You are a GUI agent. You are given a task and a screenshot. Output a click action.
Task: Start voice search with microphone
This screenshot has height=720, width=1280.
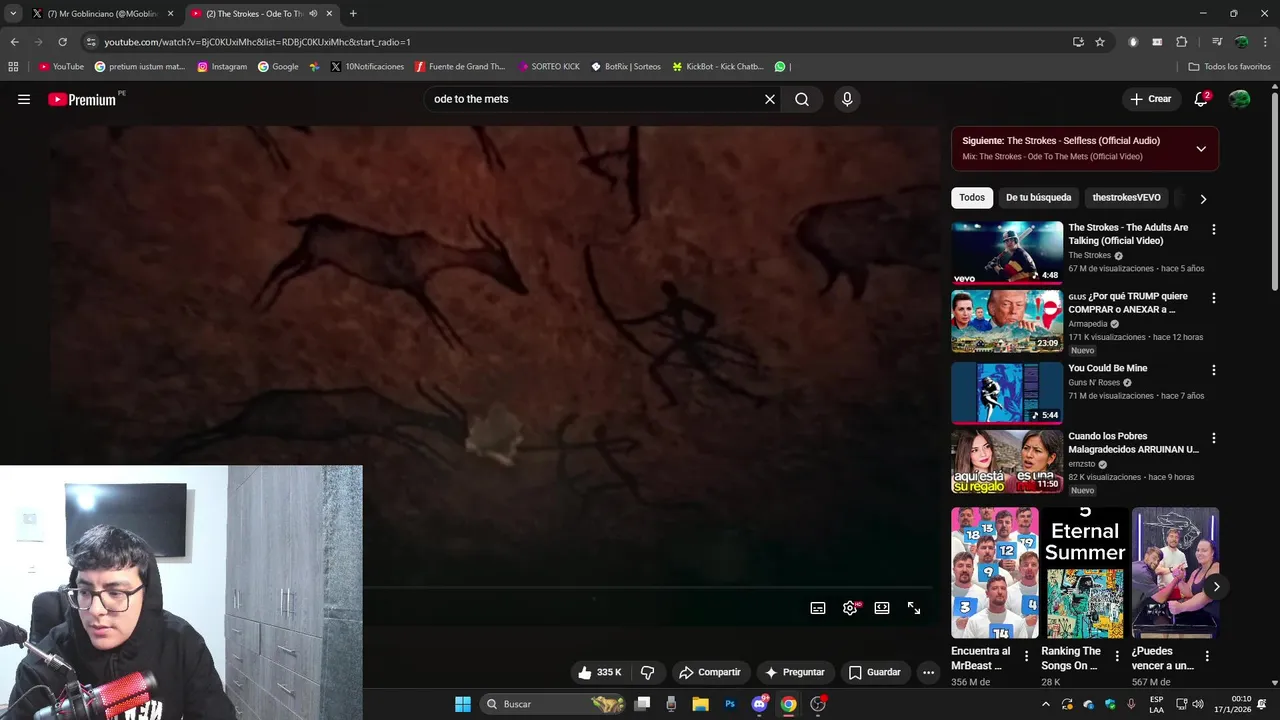tap(847, 99)
